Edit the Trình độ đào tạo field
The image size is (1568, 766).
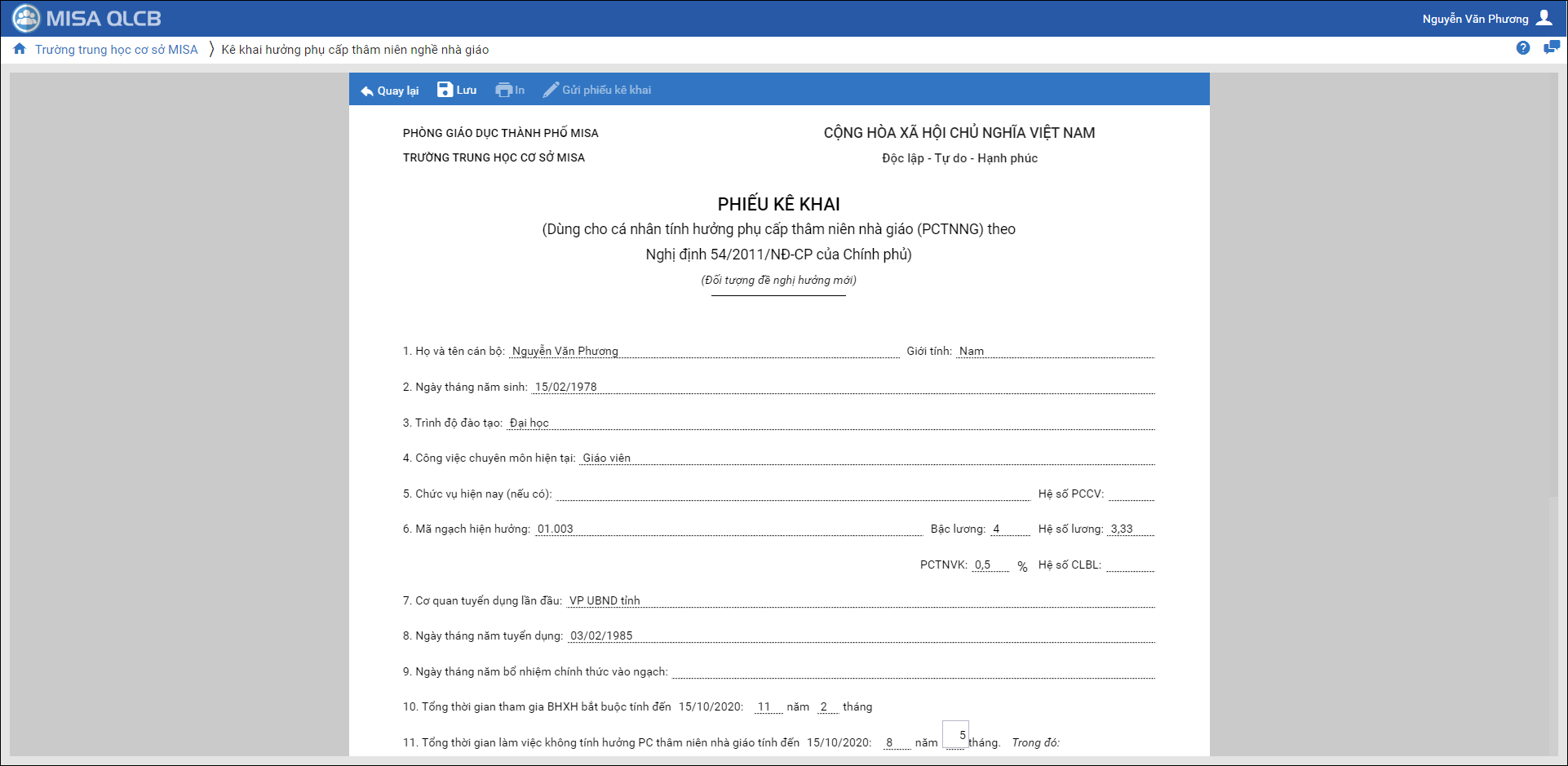coord(830,423)
